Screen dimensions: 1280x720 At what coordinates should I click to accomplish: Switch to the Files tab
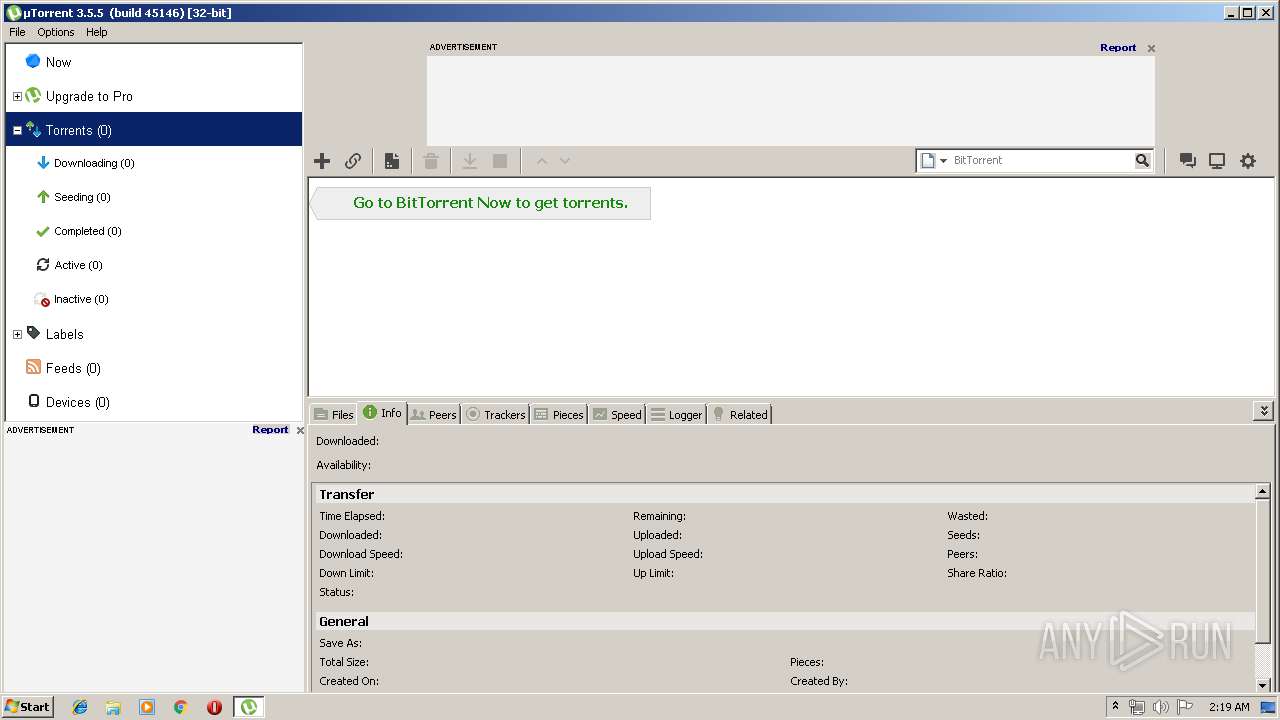(x=334, y=414)
